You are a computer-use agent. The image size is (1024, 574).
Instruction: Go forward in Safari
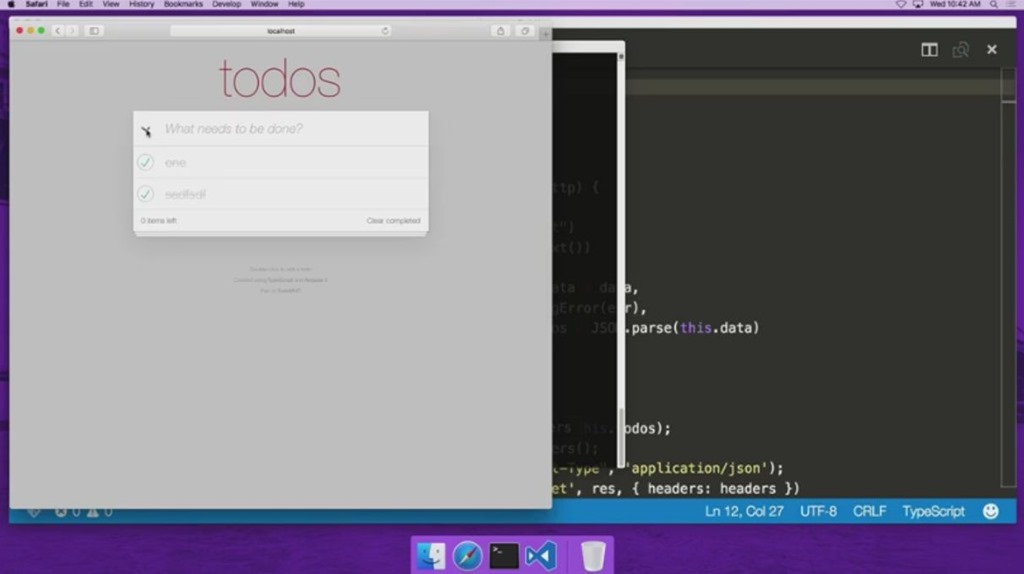coord(72,31)
